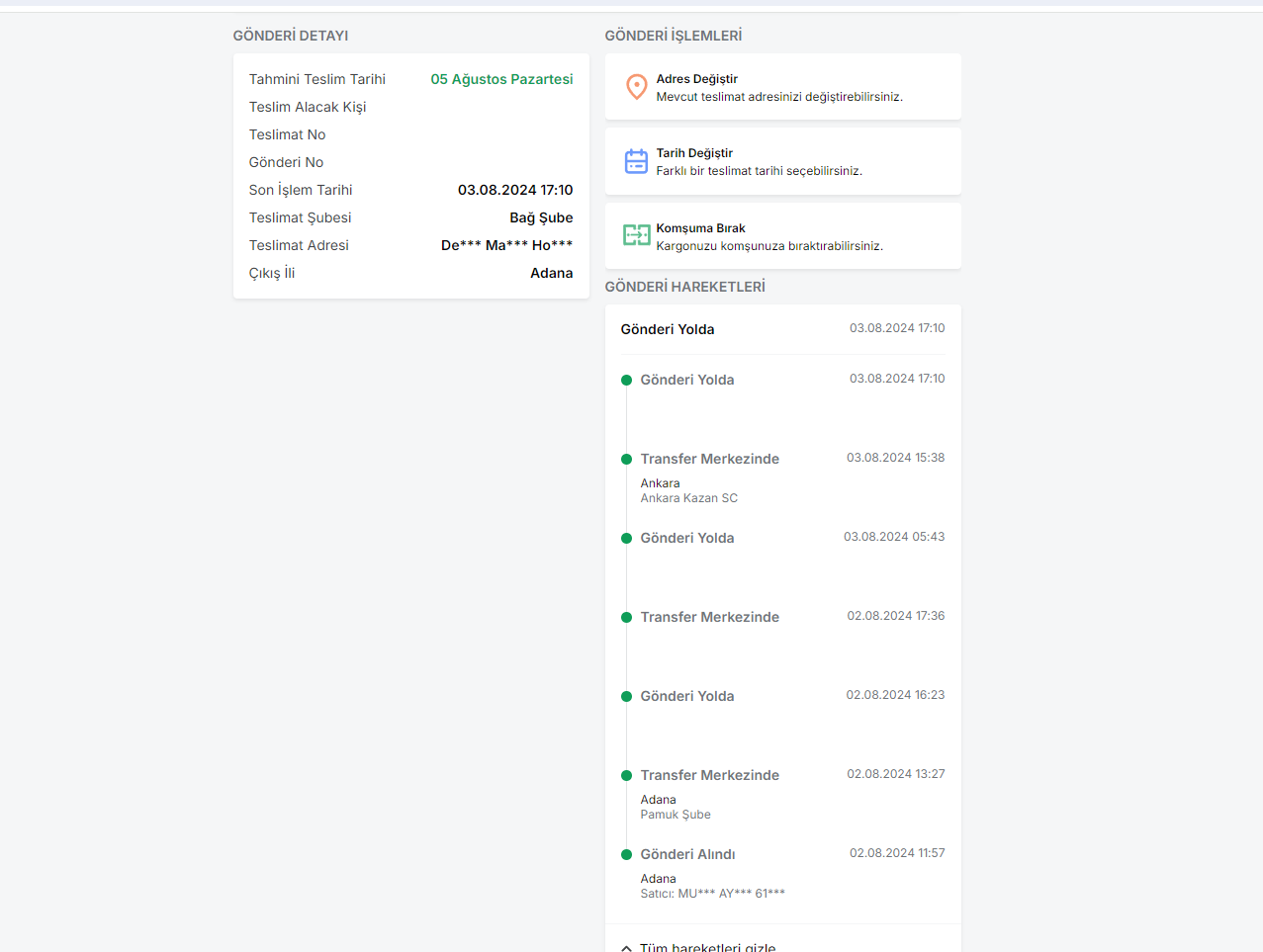Click the location pin icon for Adres Değiştir
The image size is (1263, 952).
[x=637, y=87]
